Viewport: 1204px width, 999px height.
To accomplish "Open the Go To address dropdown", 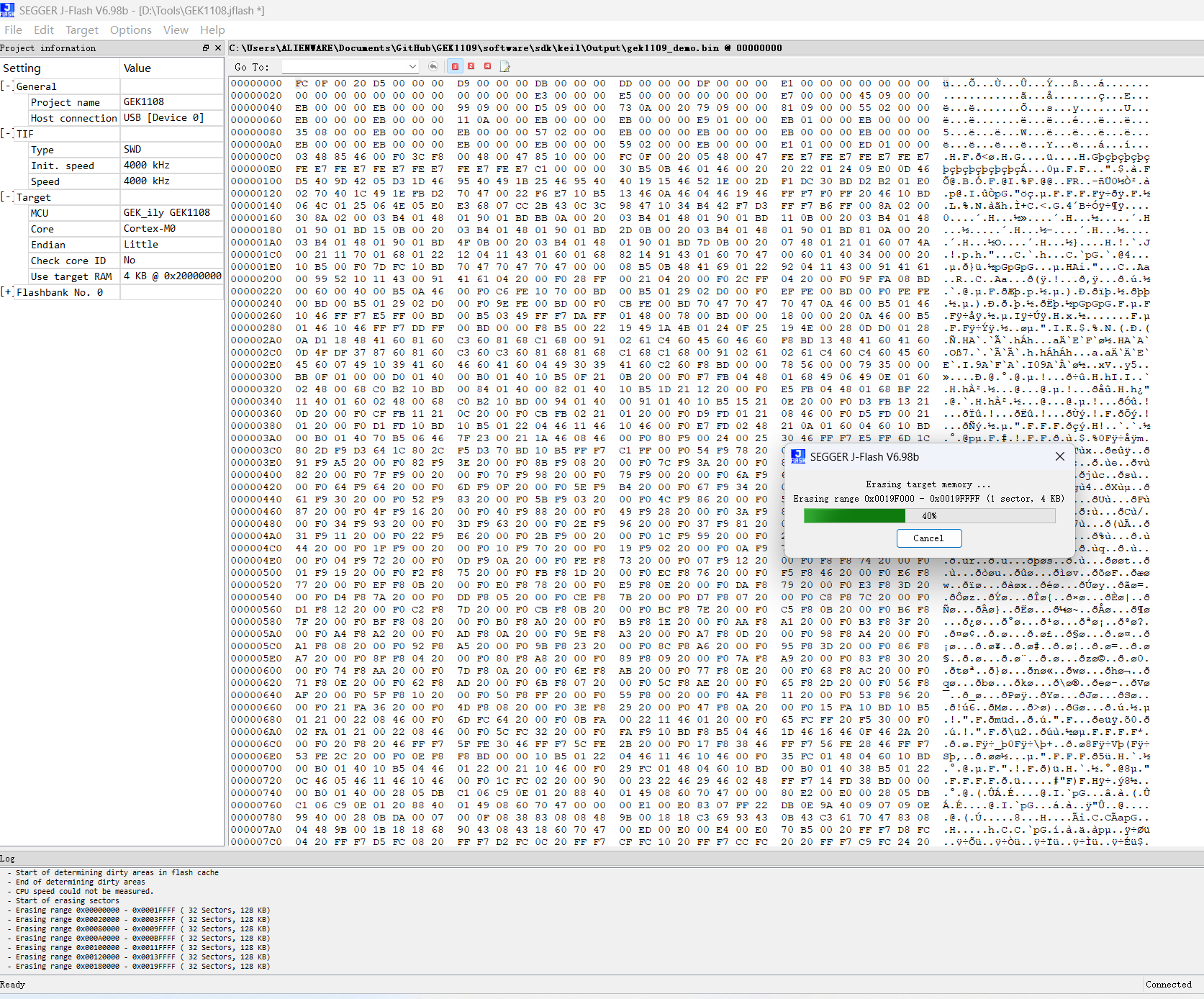I will 412,66.
